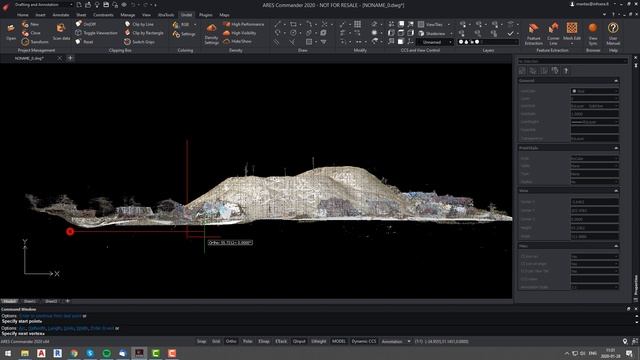Toggle Polar in status bar
This screenshot has width=640, height=360.
[x=247, y=341]
